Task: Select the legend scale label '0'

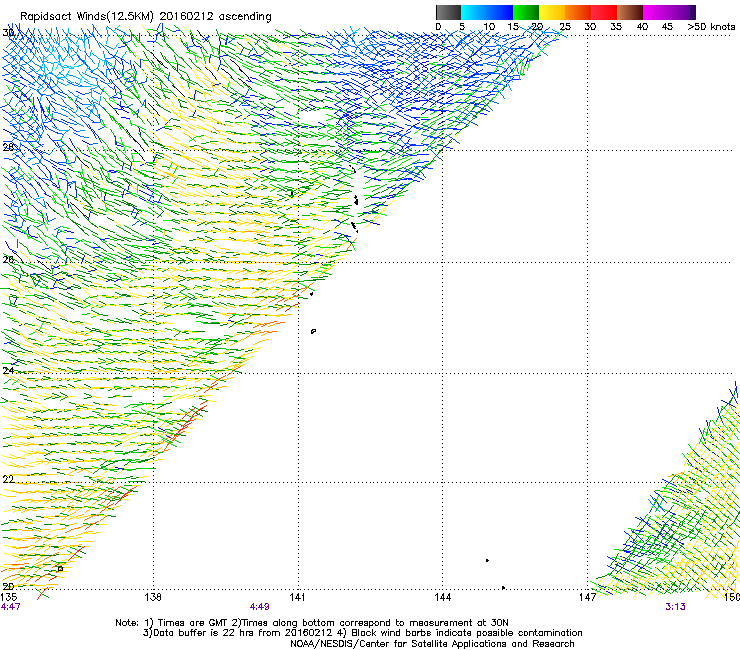Action: point(438,26)
